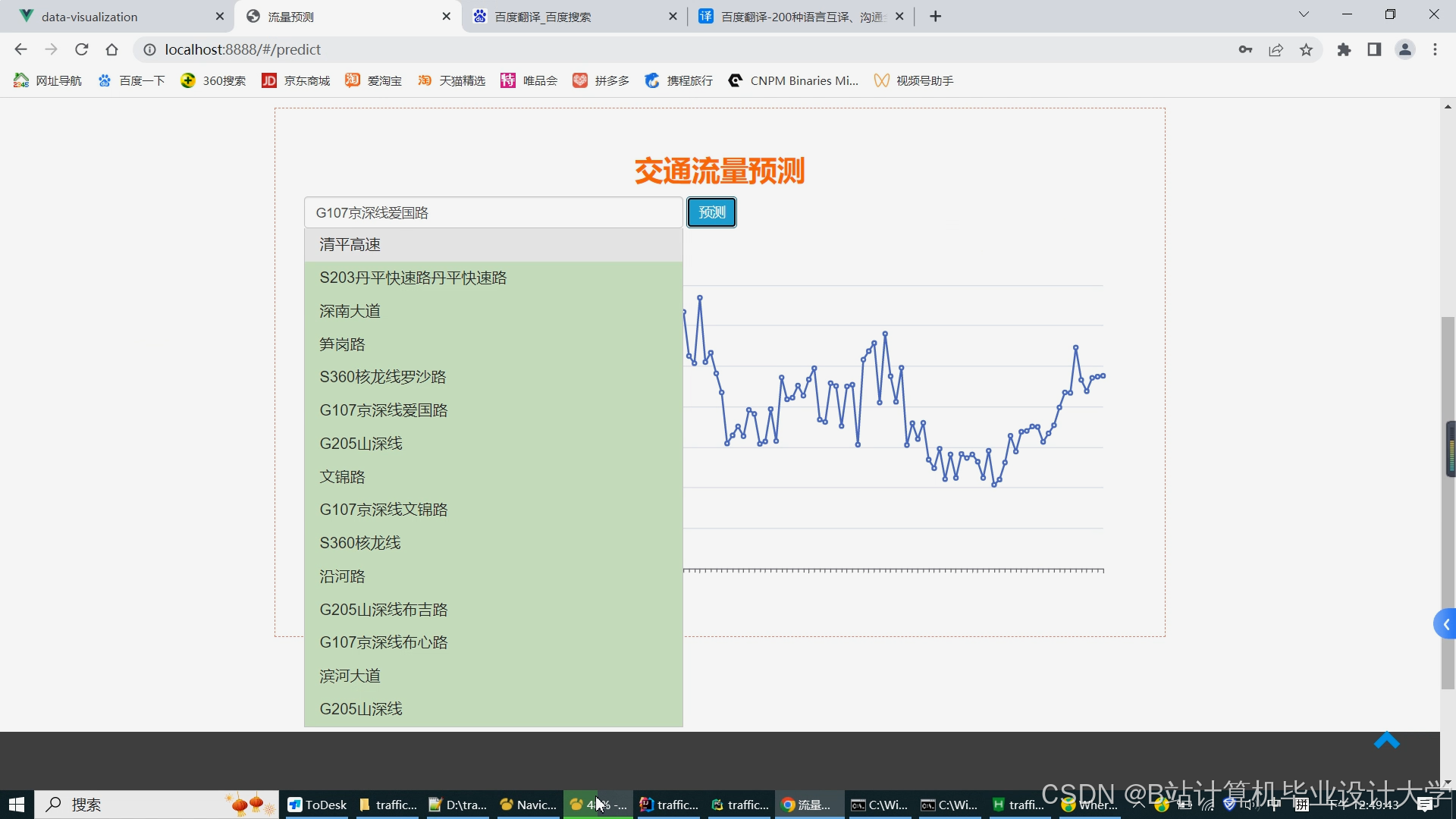This screenshot has width=1456, height=819.
Task: Click the saved passwords key icon
Action: click(x=1245, y=49)
